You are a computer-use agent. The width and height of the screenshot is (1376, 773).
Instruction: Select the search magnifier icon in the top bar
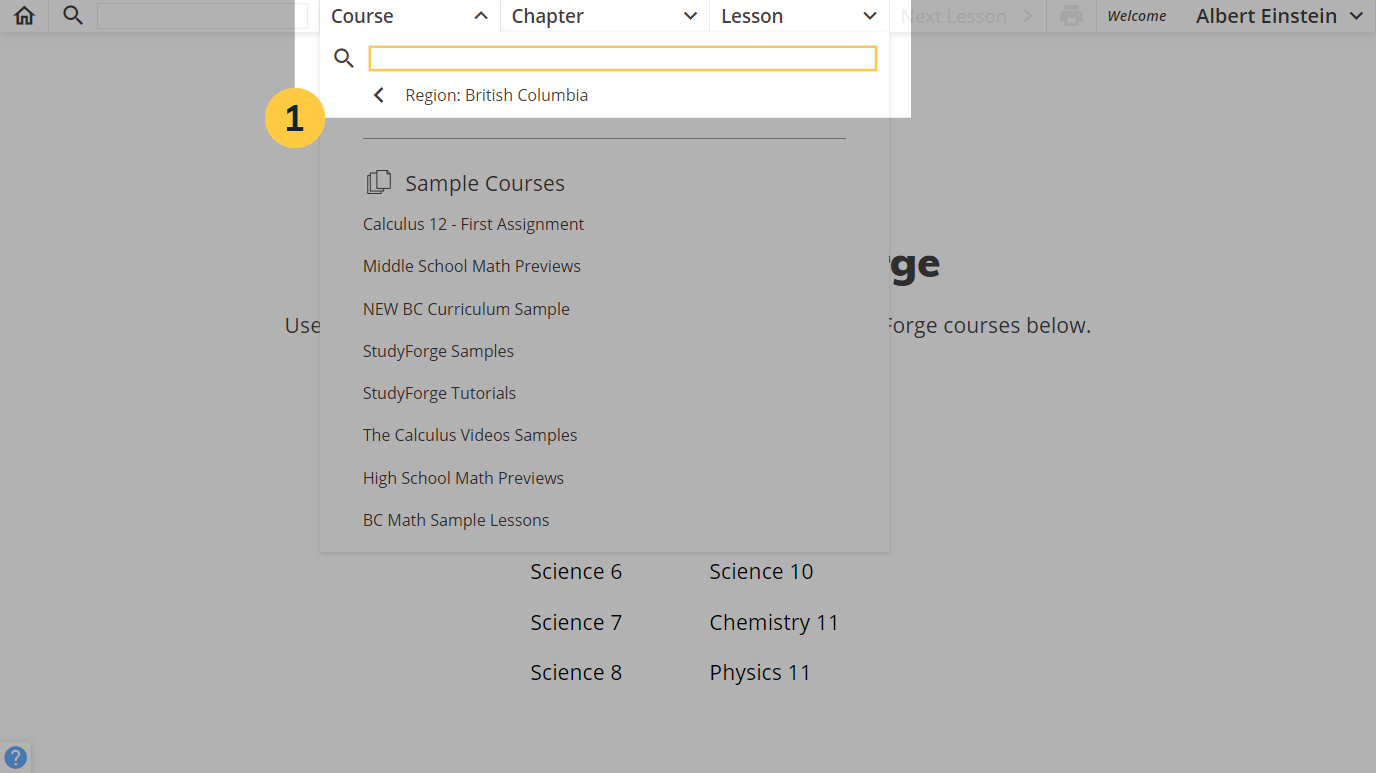click(70, 15)
